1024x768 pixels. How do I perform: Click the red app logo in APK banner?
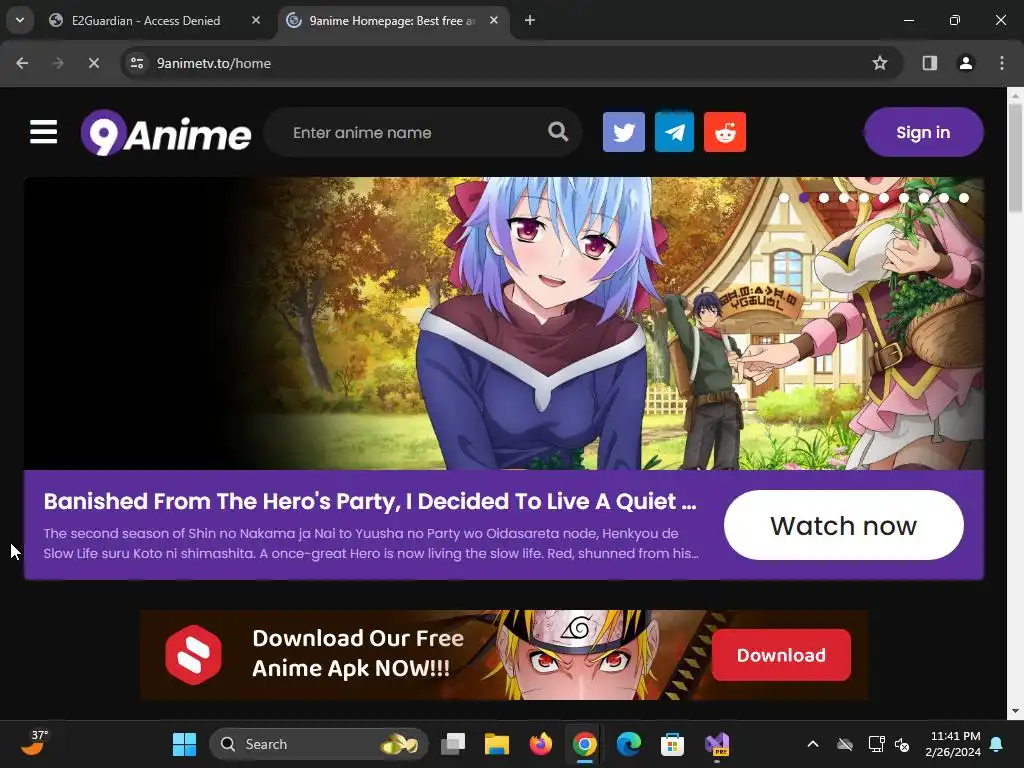[193, 654]
